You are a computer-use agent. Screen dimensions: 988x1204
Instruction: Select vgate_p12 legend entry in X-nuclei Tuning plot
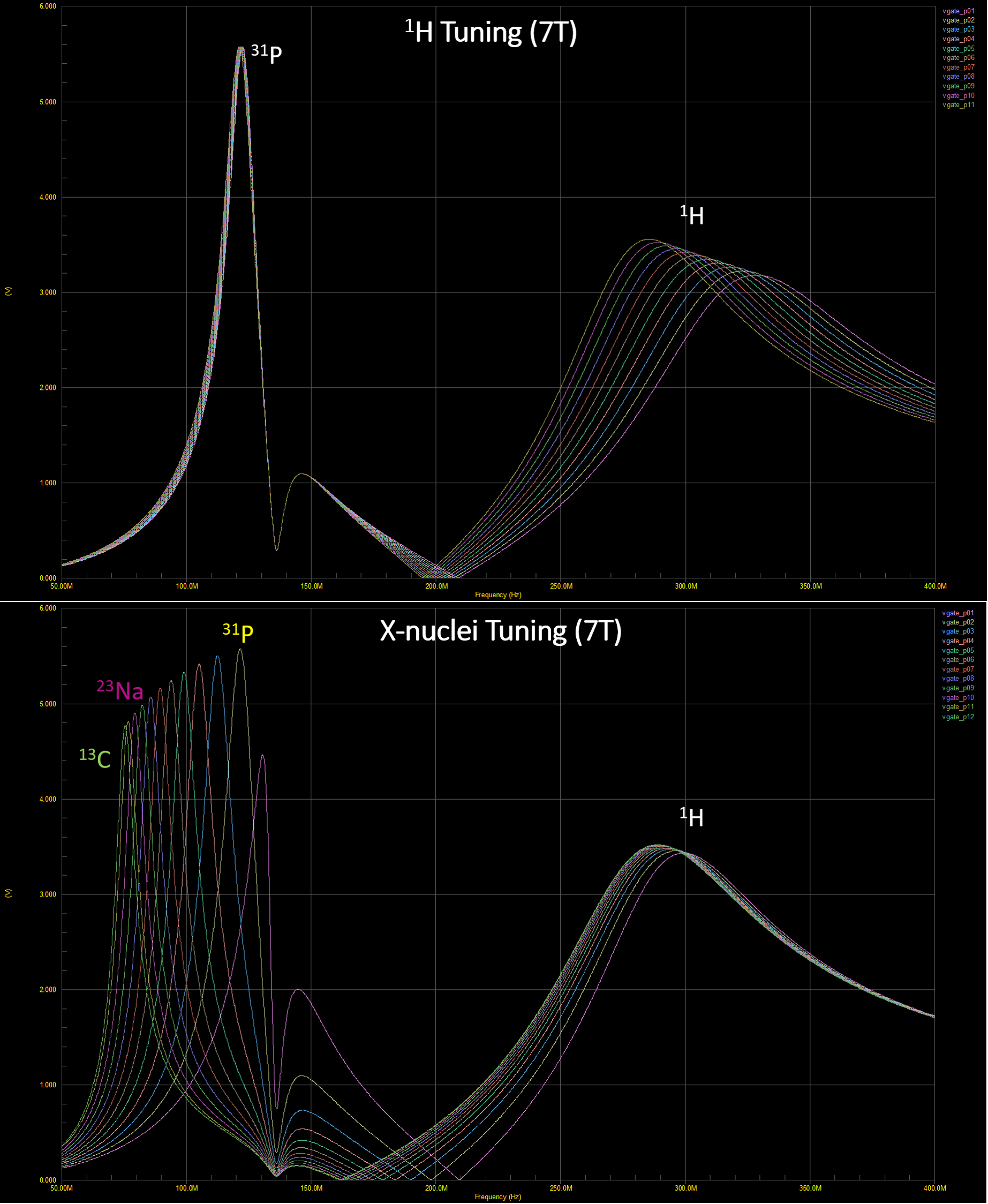[957, 717]
